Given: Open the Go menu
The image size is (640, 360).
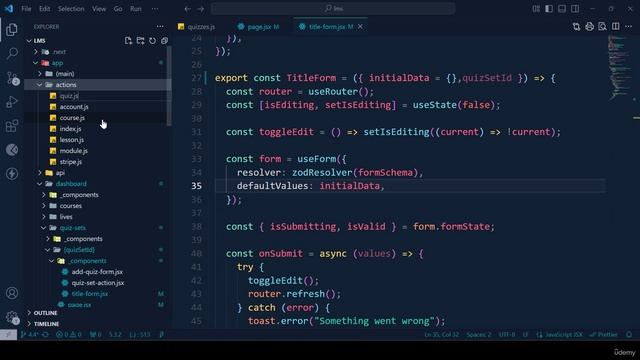Looking at the screenshot, I should pyautogui.click(x=118, y=9).
